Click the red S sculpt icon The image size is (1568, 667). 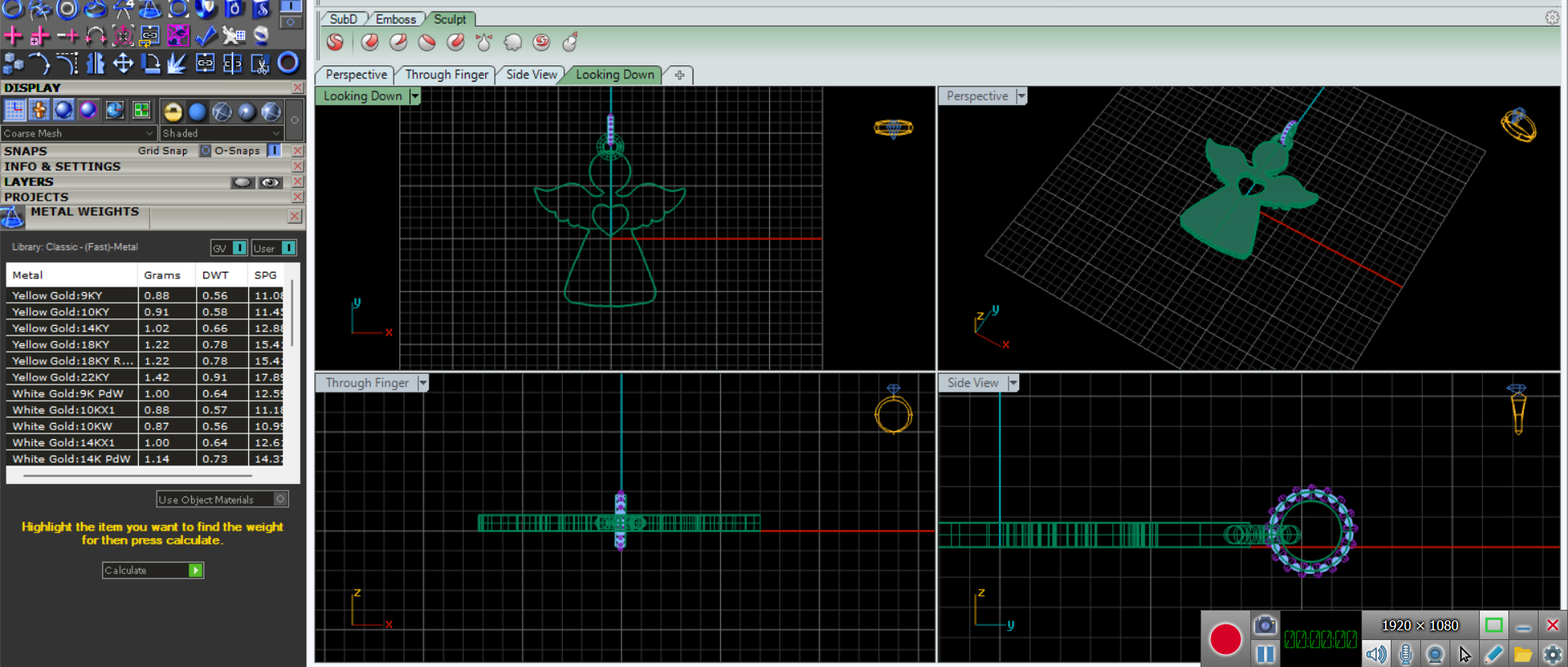(x=335, y=42)
